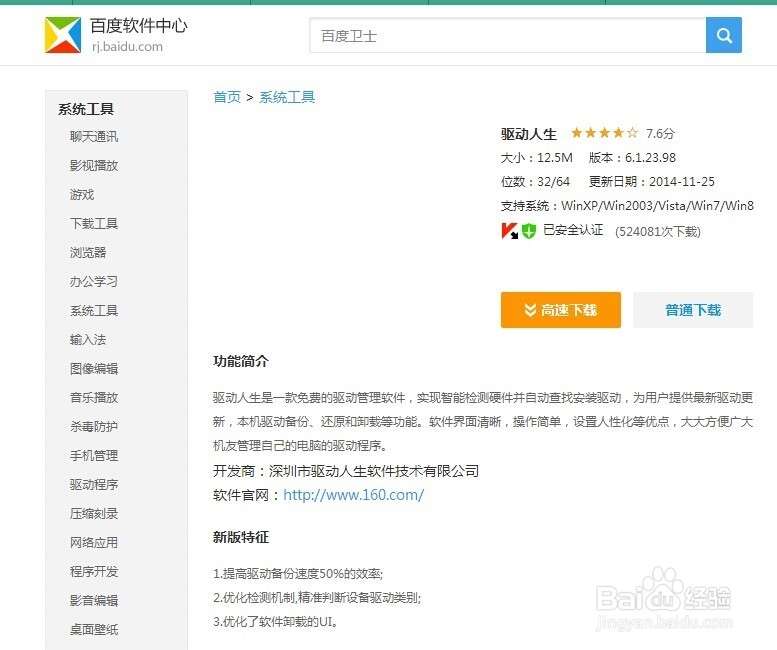
Task: Select 音乐播放 category in sidebar
Action: click(94, 397)
